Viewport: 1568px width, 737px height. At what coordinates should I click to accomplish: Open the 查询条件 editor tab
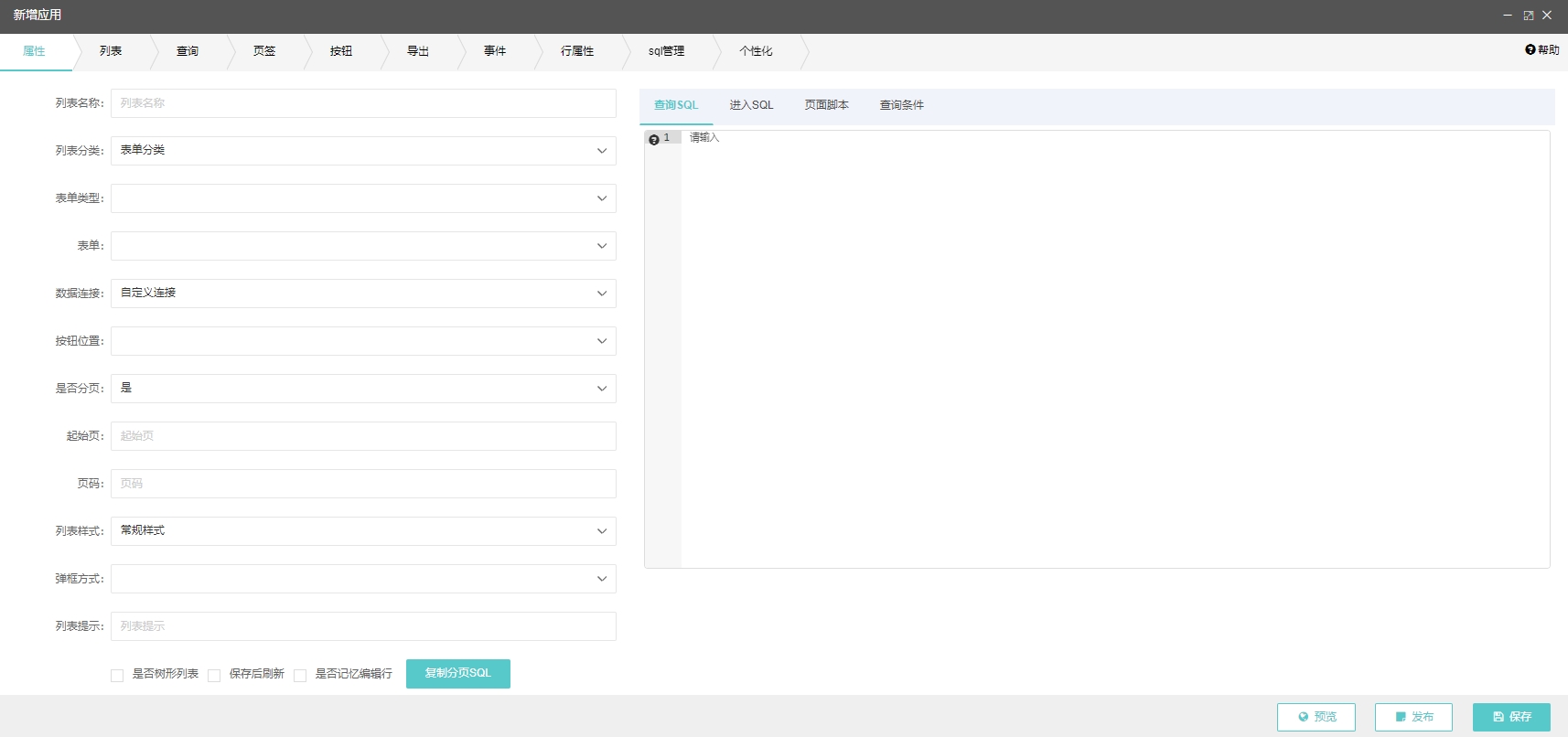(x=901, y=105)
